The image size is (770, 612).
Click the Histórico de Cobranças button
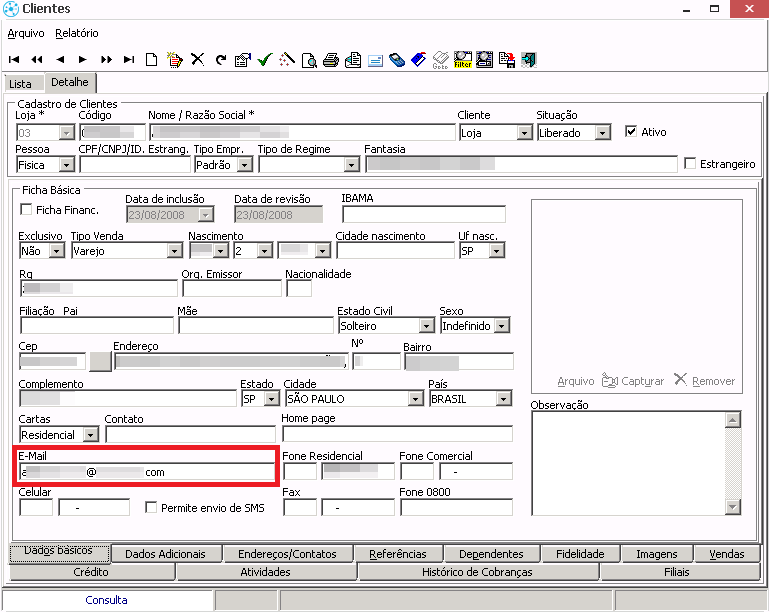pyautogui.click(x=477, y=572)
